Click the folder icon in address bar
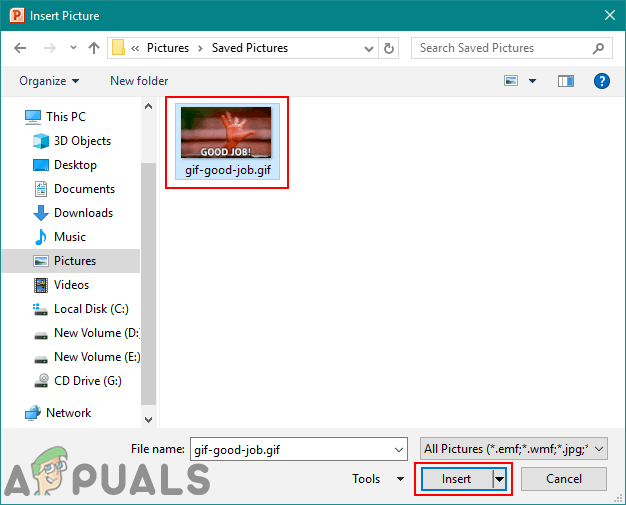 point(118,48)
